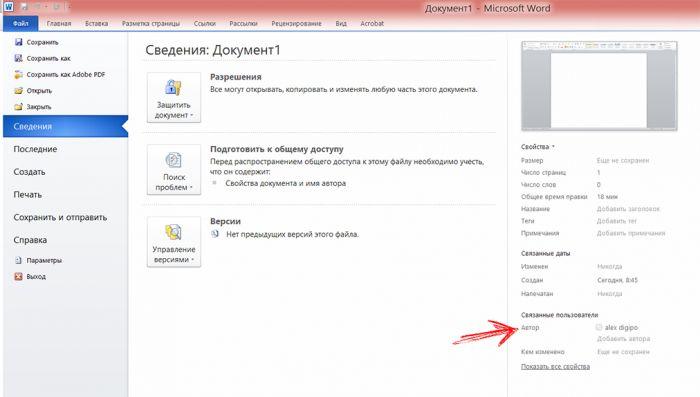Click the Open folder icon in the sidebar
The image size is (700, 397).
pyautogui.click(x=18, y=91)
